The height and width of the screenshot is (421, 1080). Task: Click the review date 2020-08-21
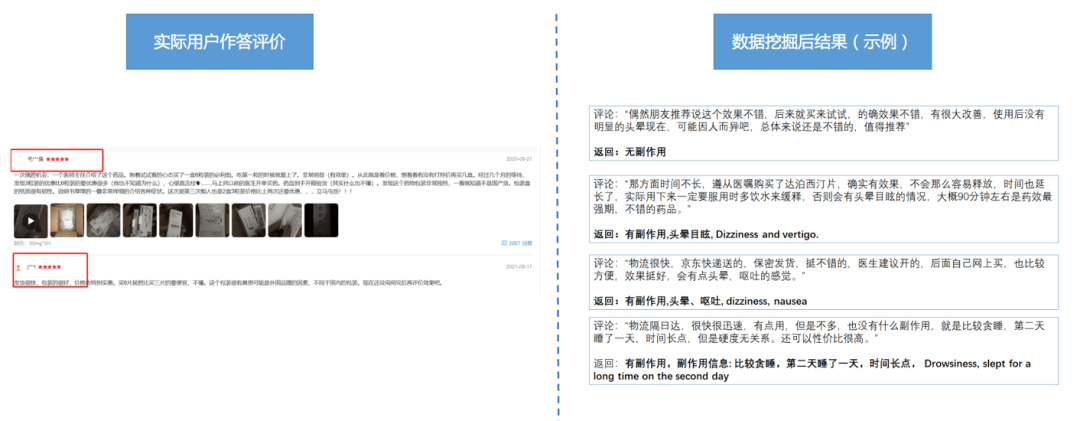[x=519, y=159]
